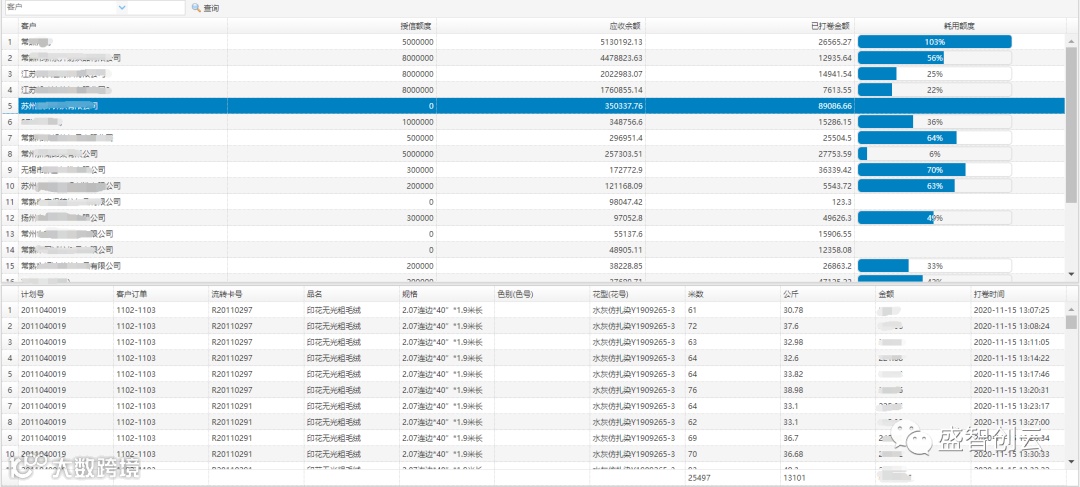Select the cell showing 98047.42
The height and width of the screenshot is (487, 1080).
626,202
